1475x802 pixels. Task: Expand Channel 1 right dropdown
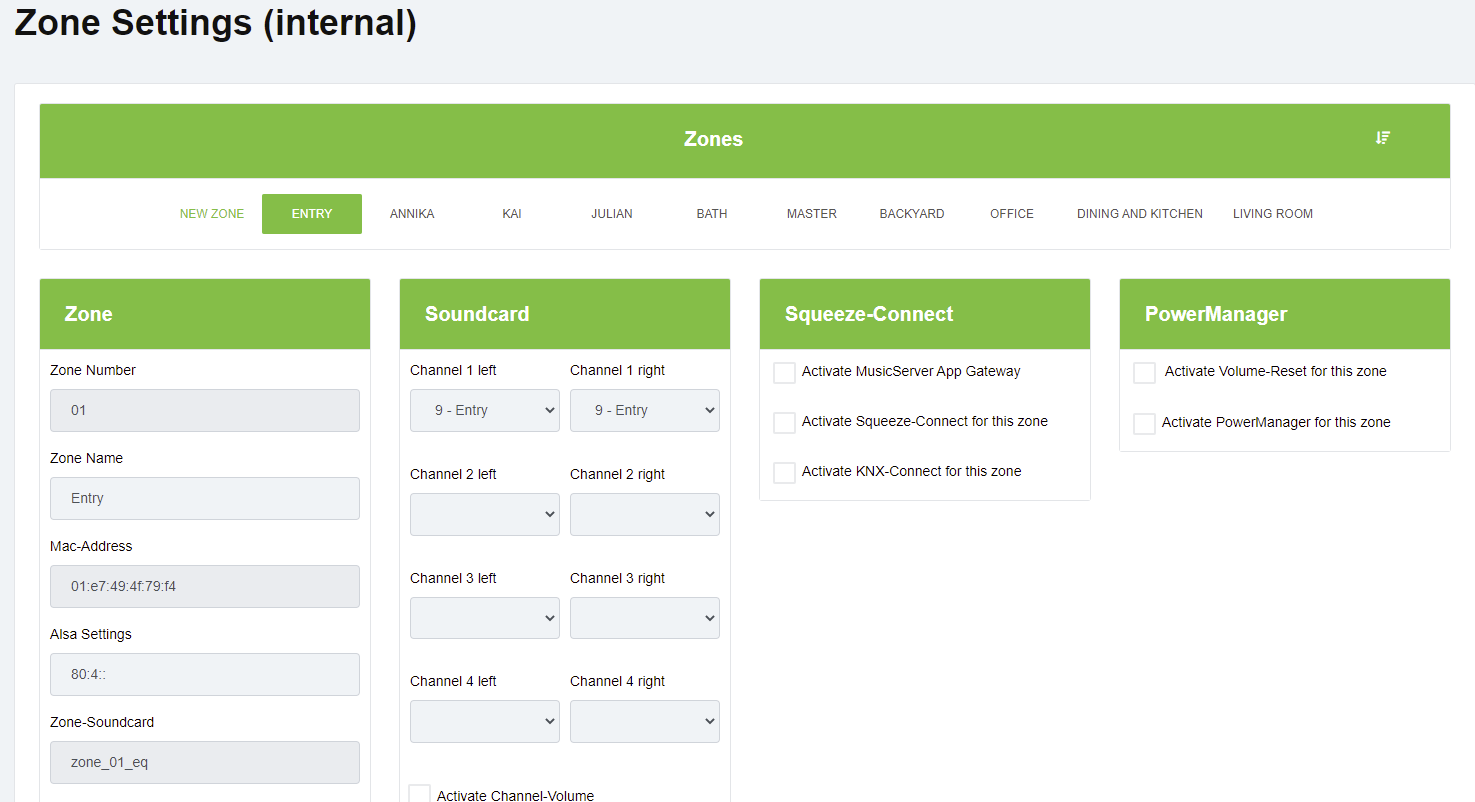pyautogui.click(x=645, y=411)
